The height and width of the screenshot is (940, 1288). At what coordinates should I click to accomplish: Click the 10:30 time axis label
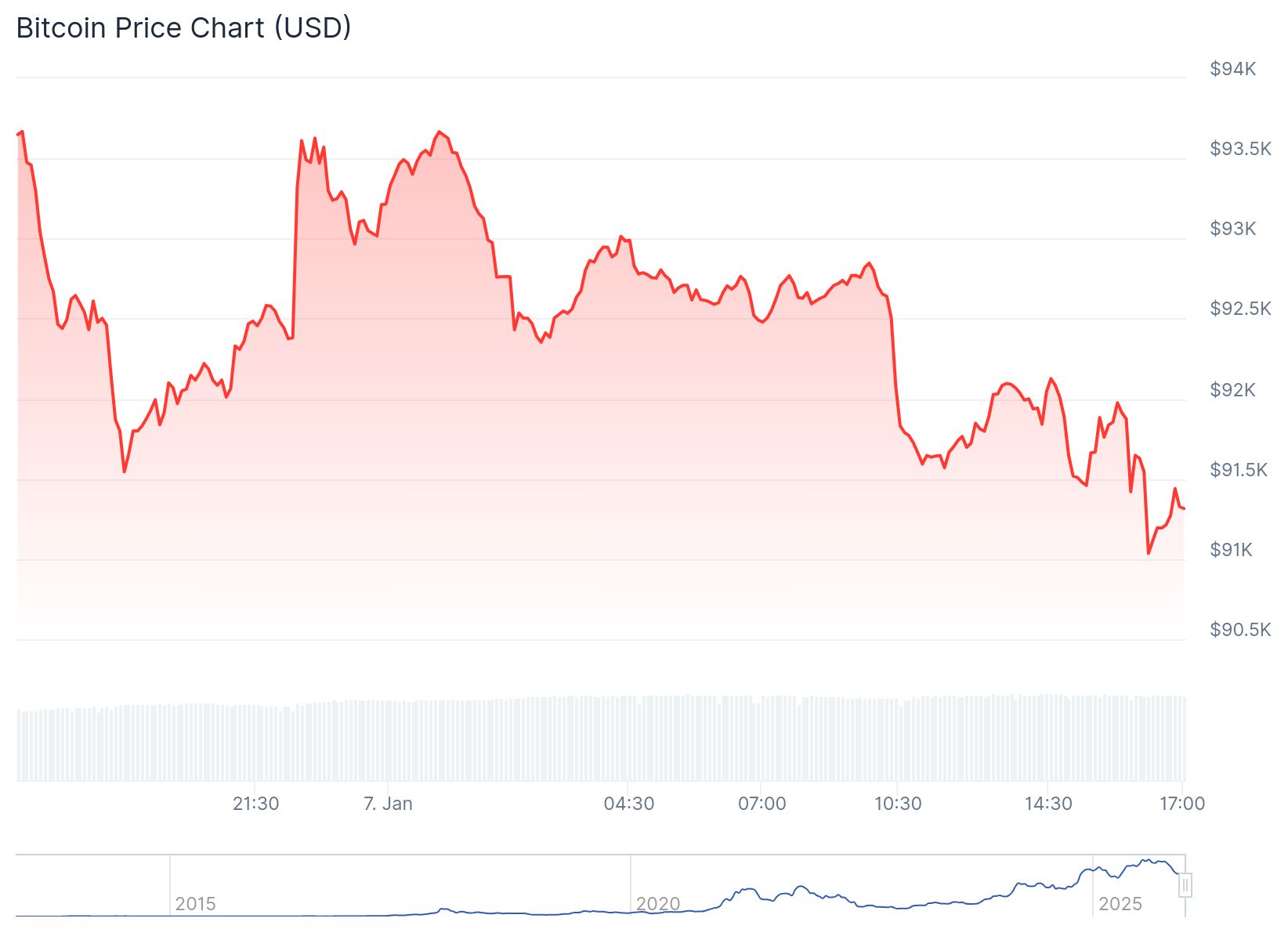click(898, 804)
